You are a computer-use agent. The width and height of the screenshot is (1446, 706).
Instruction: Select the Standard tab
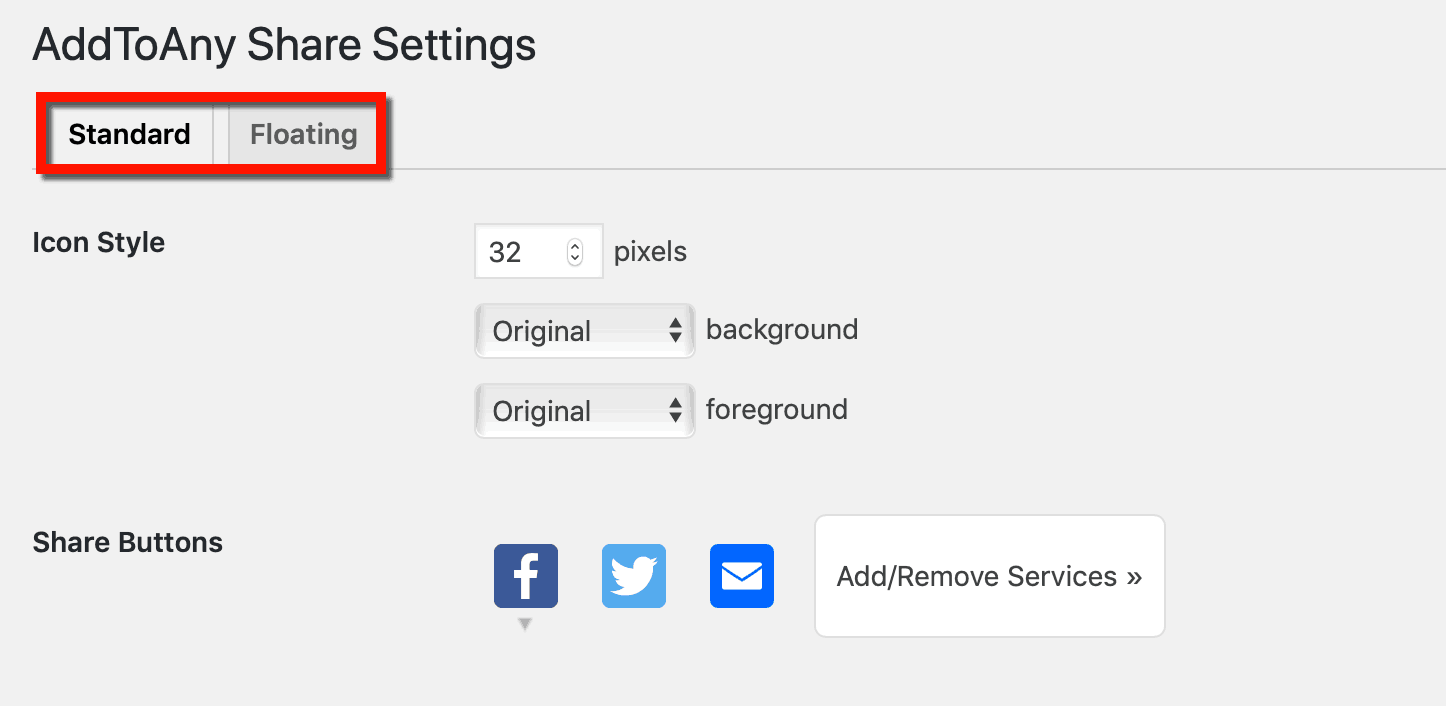click(x=129, y=134)
